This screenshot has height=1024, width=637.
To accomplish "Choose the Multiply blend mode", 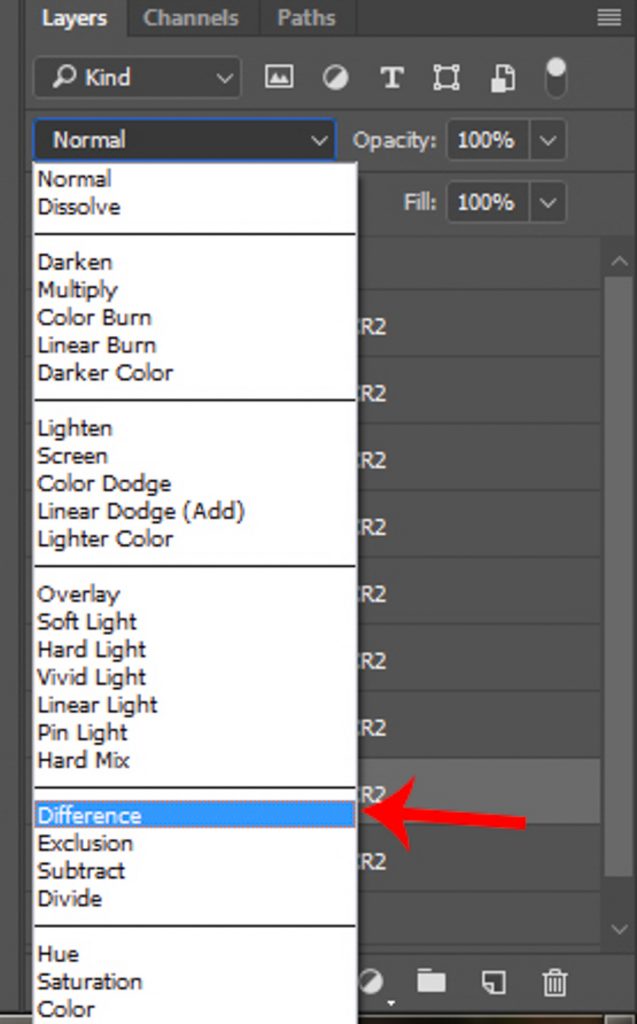I will (78, 290).
